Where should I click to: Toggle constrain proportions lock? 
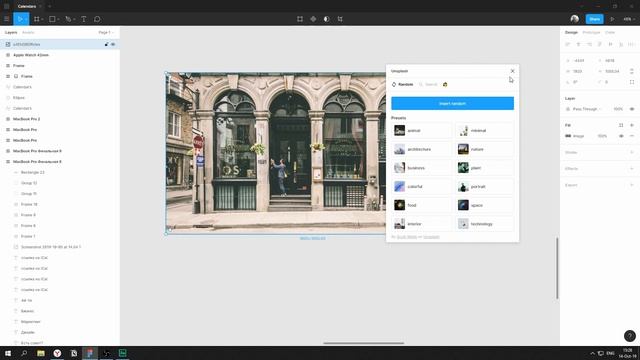point(632,71)
